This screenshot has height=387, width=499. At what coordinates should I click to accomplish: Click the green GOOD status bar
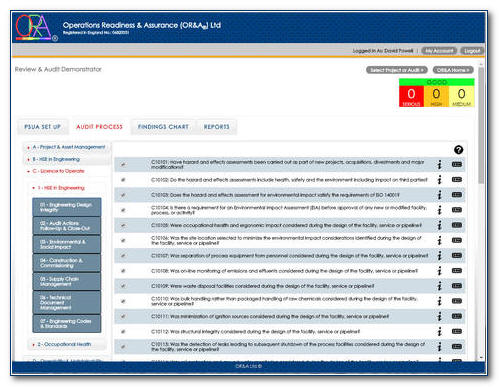[437, 82]
